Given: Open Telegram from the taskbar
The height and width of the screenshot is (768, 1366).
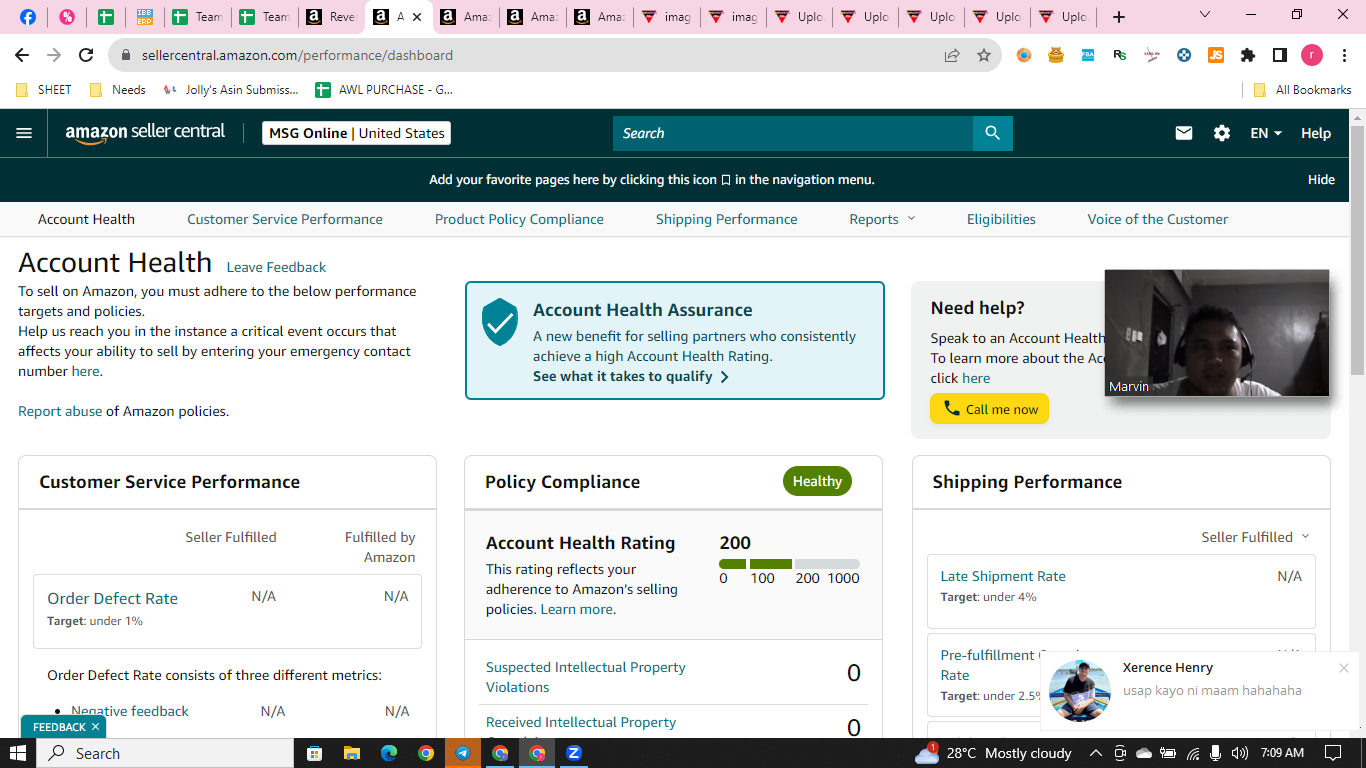Looking at the screenshot, I should click(x=463, y=753).
